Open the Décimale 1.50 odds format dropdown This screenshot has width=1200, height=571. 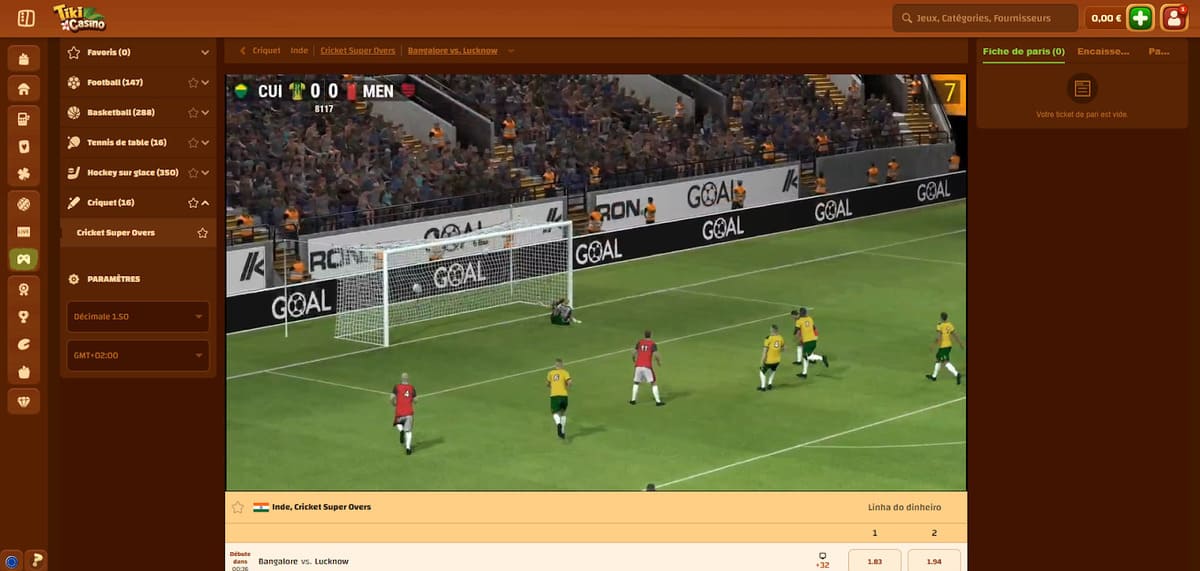click(x=138, y=317)
